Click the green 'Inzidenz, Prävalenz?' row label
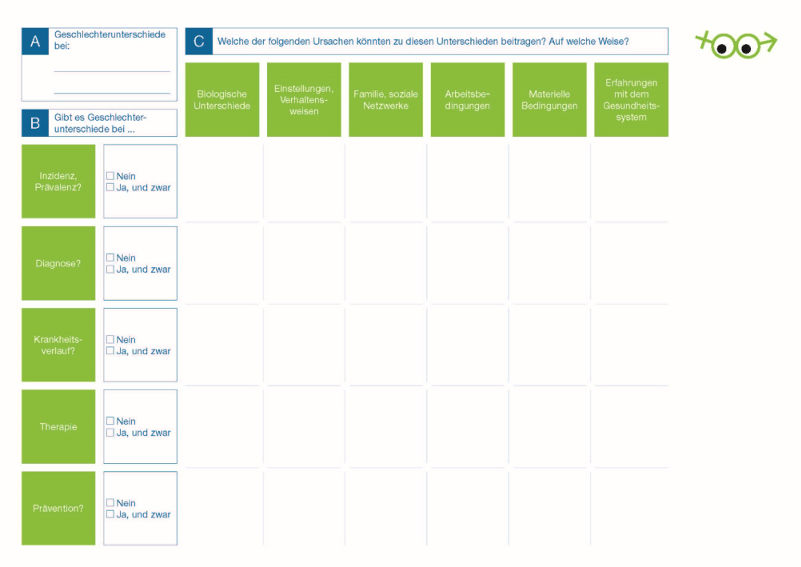 (x=59, y=181)
